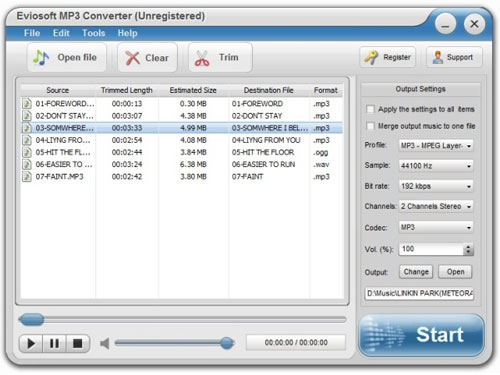The width and height of the screenshot is (500, 375).
Task: Click the big Start button
Action: (x=421, y=335)
